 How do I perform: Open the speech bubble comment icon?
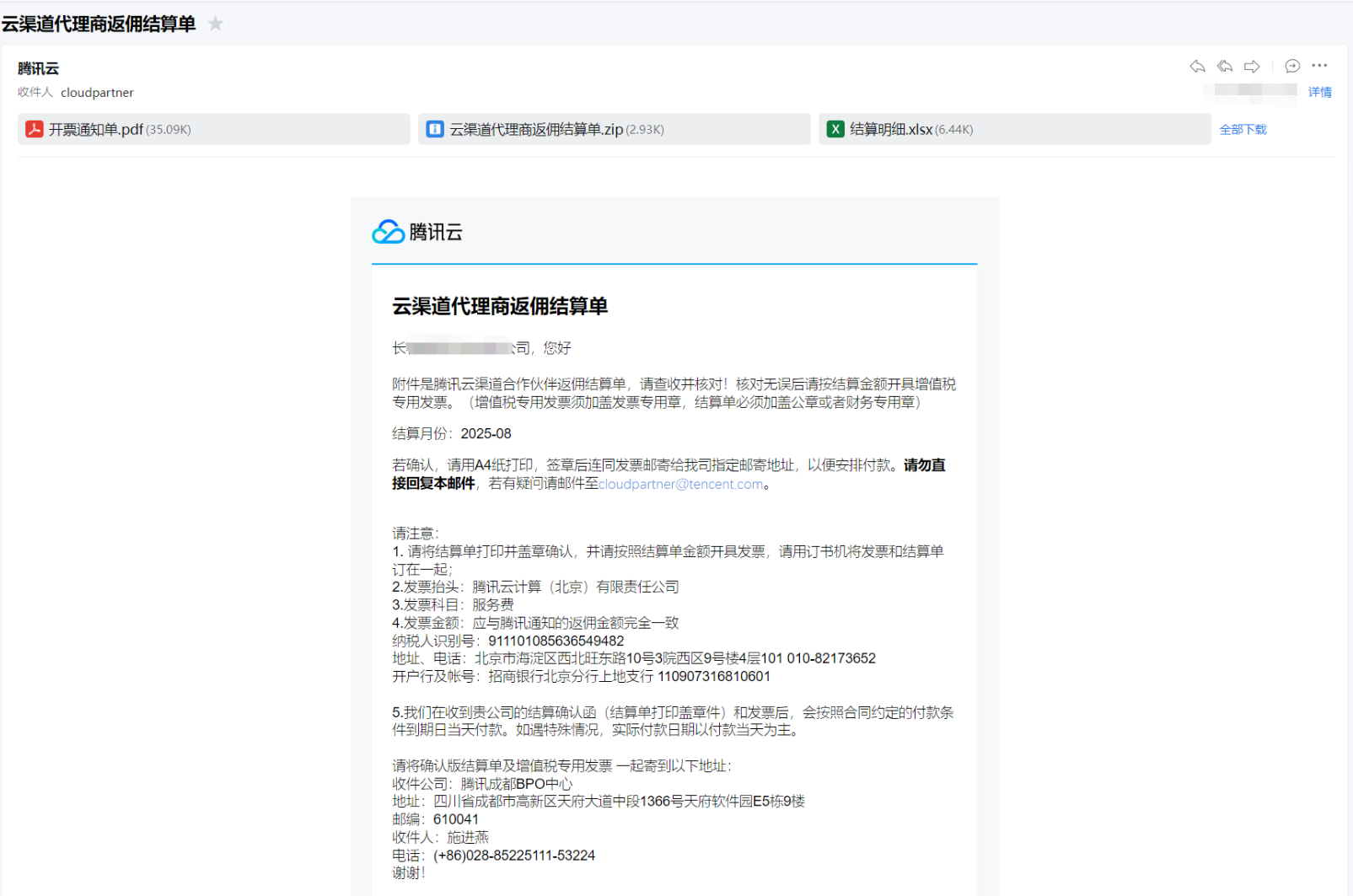point(1292,66)
